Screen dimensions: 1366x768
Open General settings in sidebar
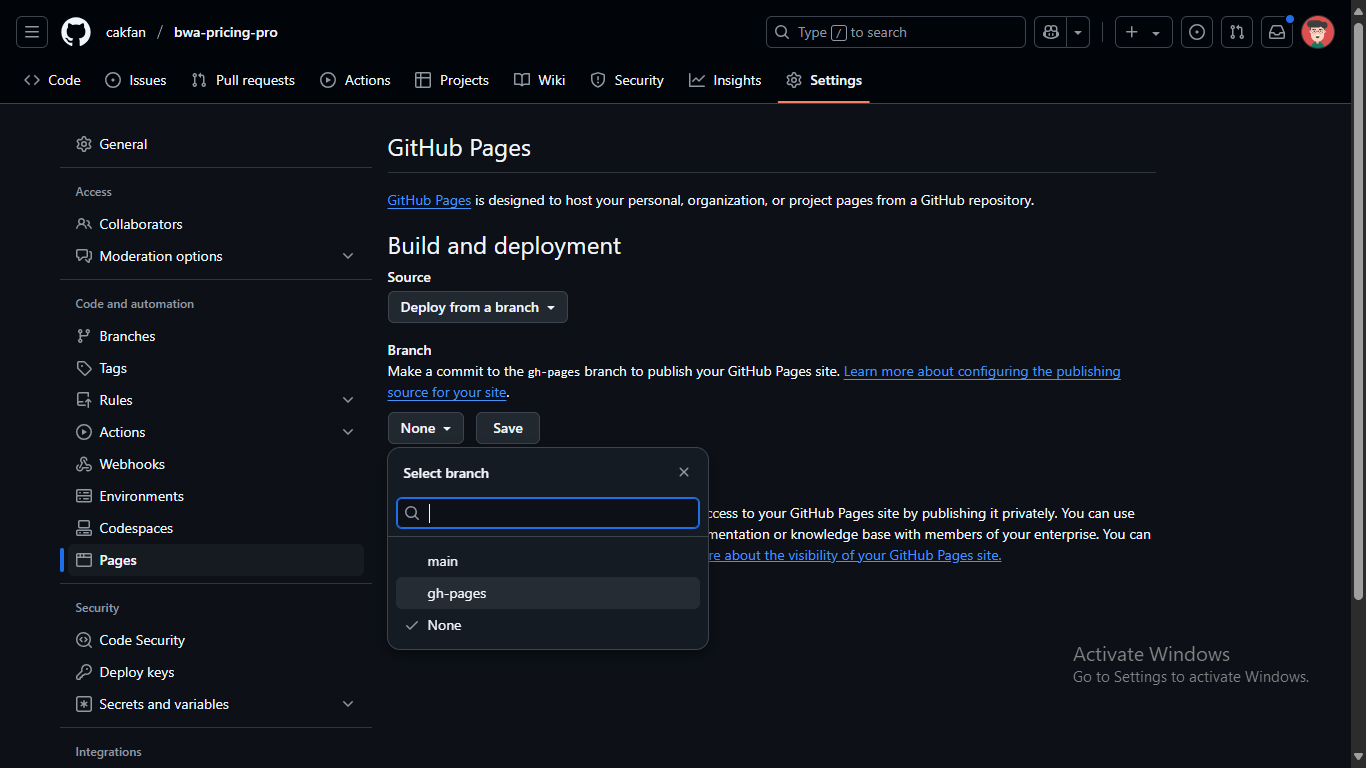216,144
